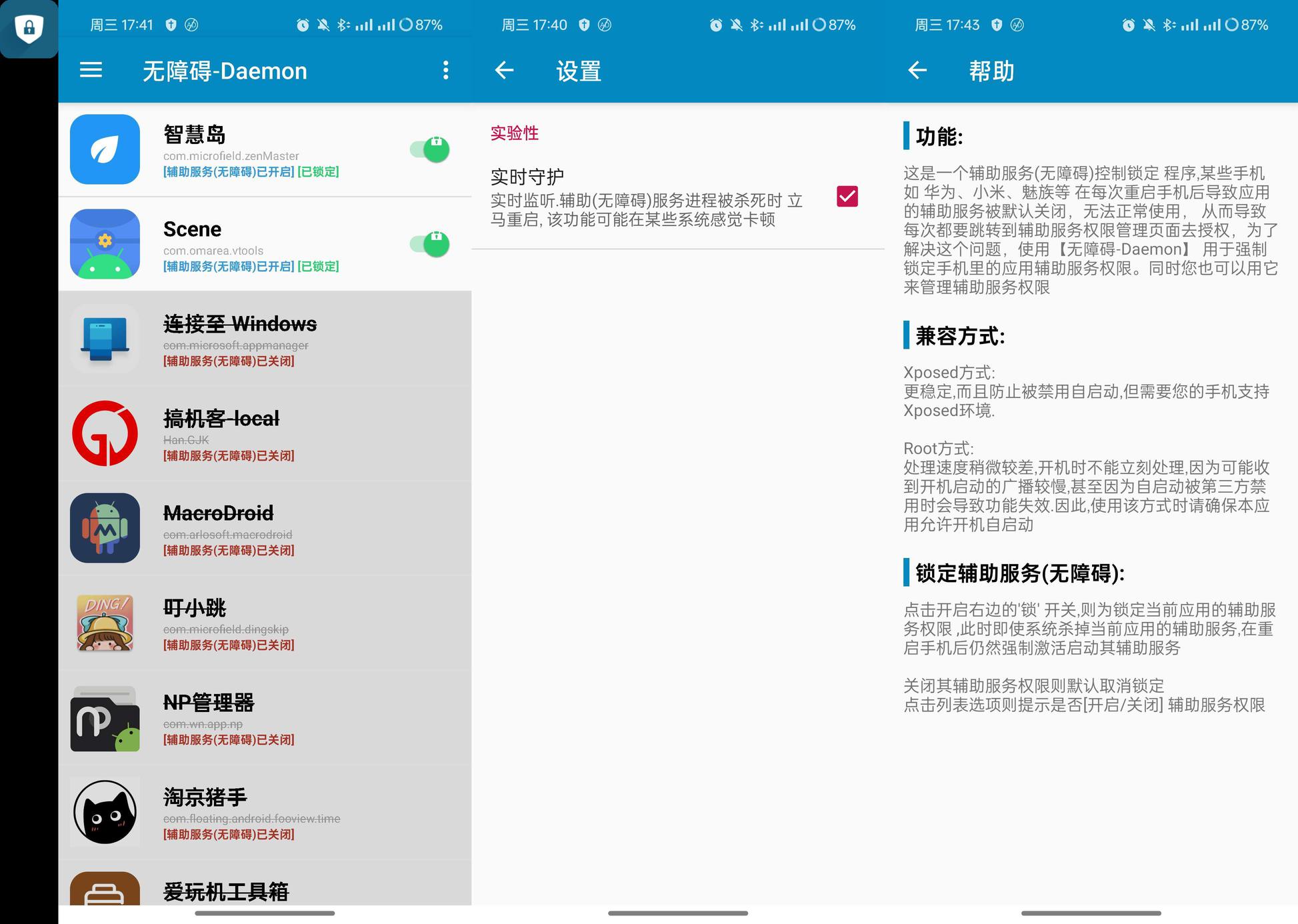1298x924 pixels.
Task: Tap the 实时守护 setting title
Action: [527, 177]
